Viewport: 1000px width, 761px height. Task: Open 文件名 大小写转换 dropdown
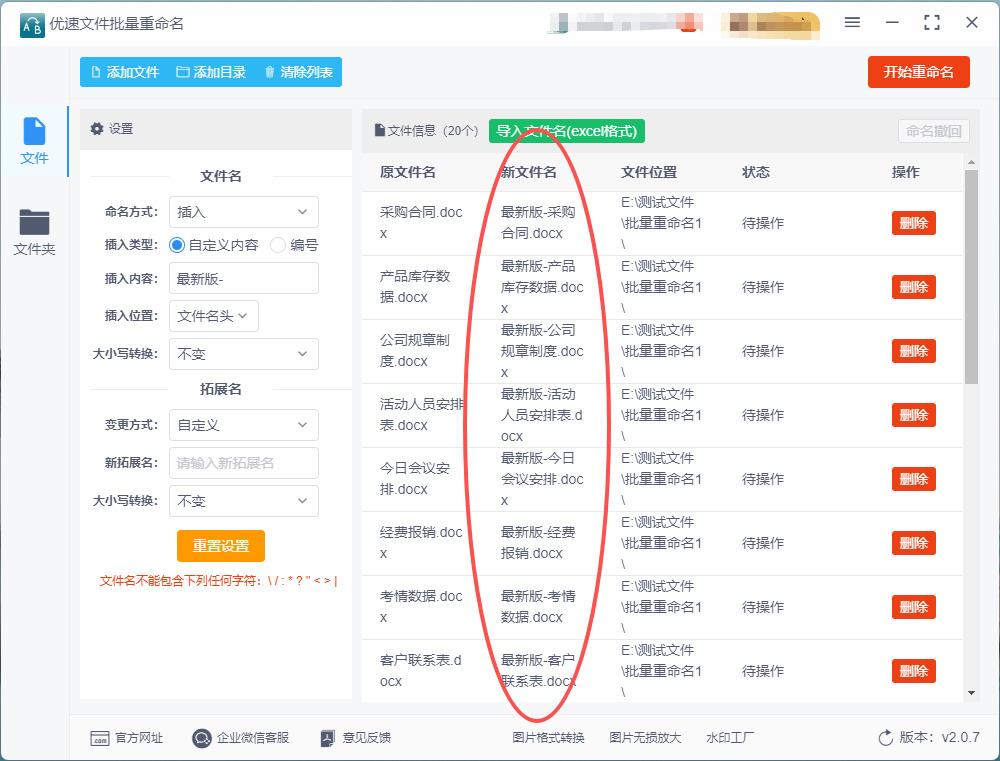[243, 354]
